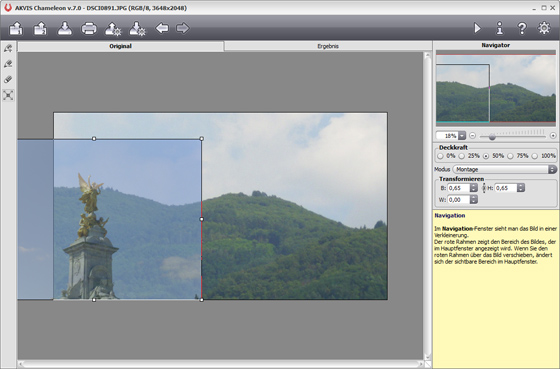The width and height of the screenshot is (560, 369).
Task: Open preferences with the gear icon
Action: tap(544, 28)
